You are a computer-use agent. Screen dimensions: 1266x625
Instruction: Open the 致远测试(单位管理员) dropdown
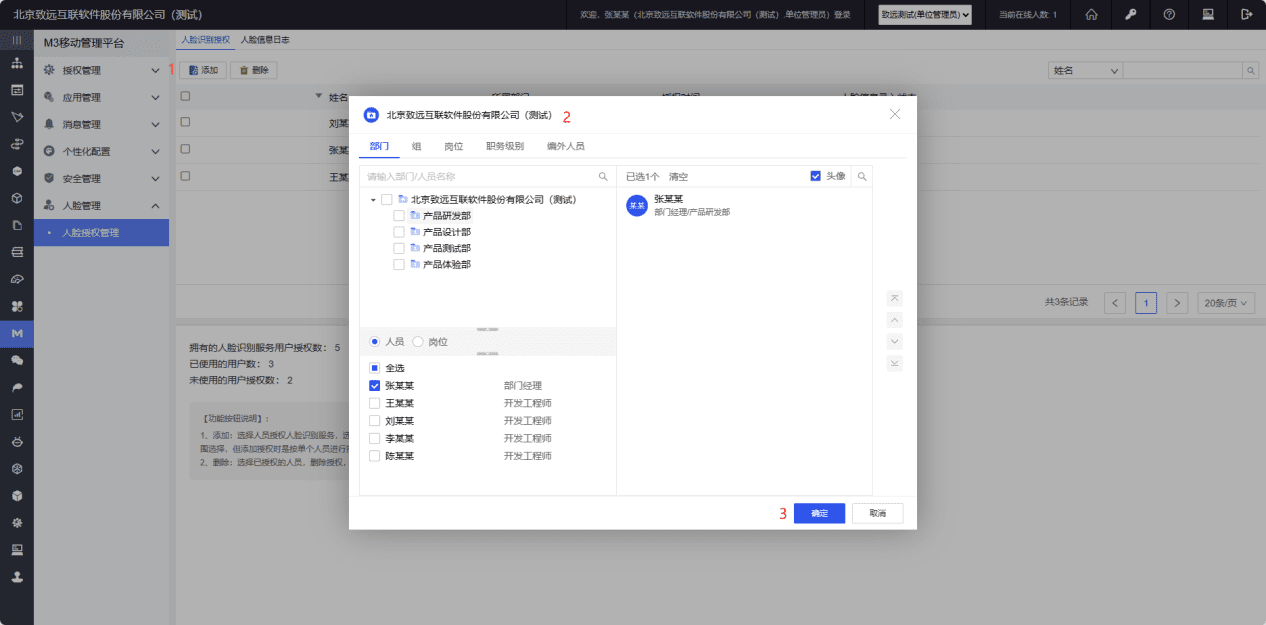[x=925, y=14]
